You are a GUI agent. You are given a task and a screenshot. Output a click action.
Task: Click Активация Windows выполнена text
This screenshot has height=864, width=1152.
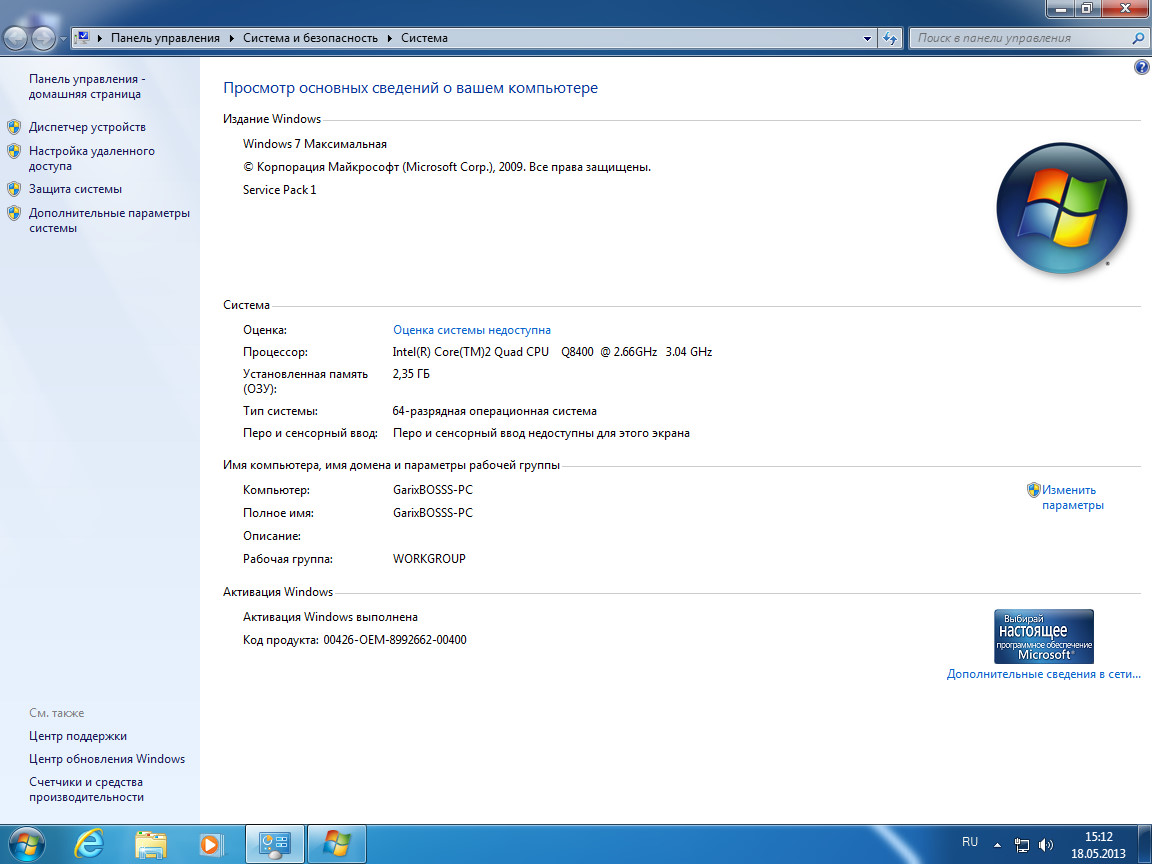331,617
